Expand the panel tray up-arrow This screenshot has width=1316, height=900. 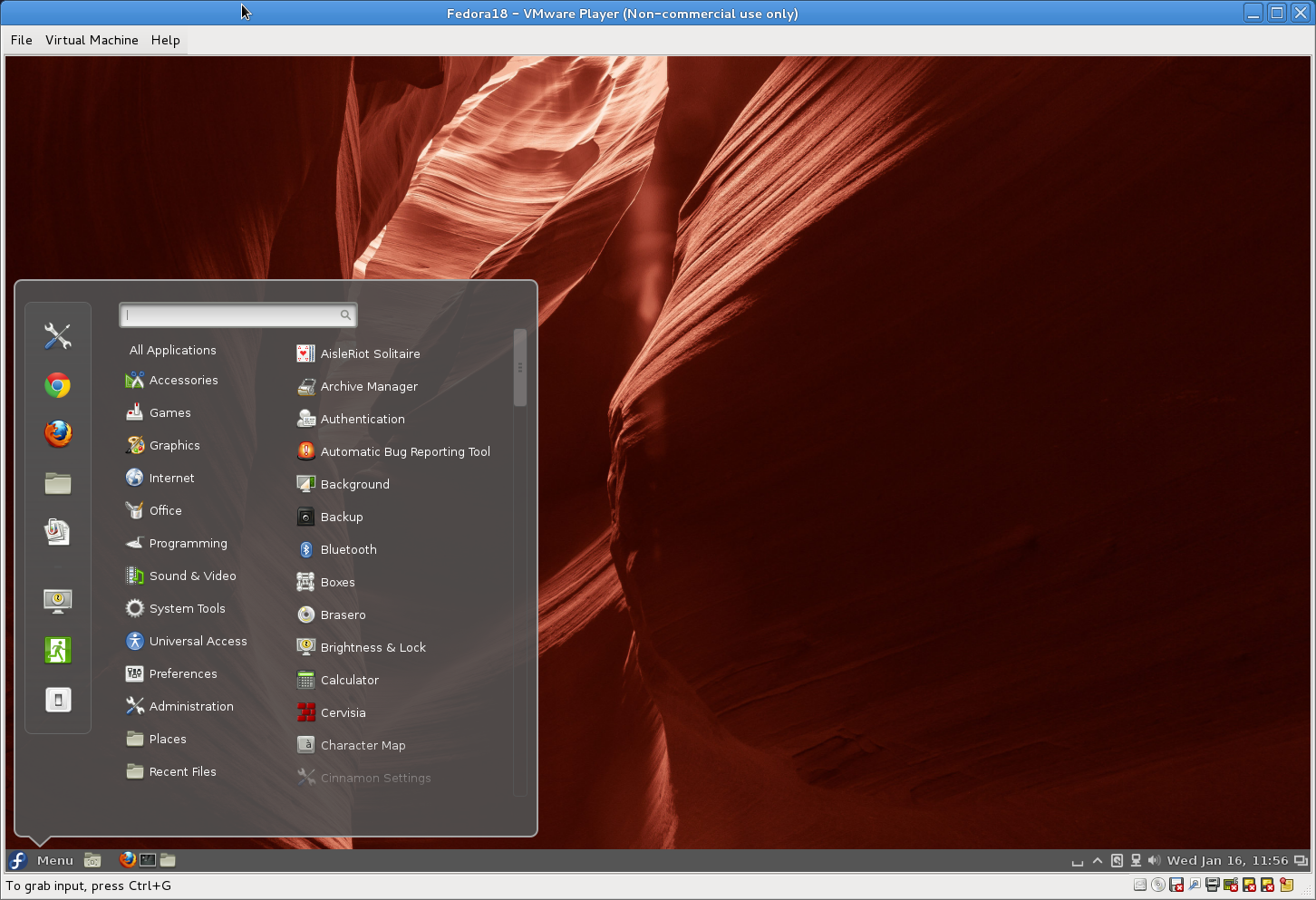click(x=1098, y=860)
